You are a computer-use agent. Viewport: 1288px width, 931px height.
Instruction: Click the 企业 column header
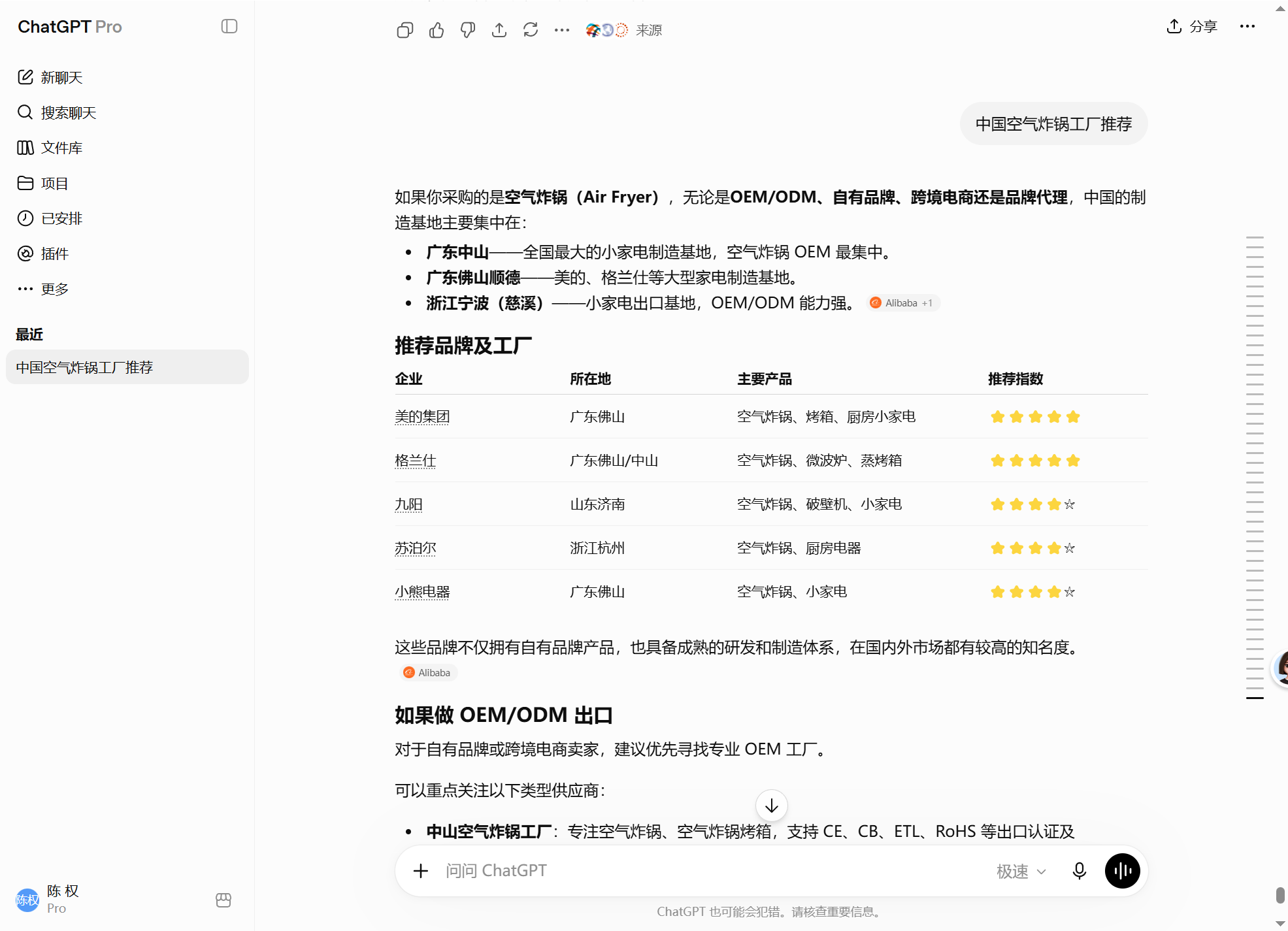tap(408, 379)
